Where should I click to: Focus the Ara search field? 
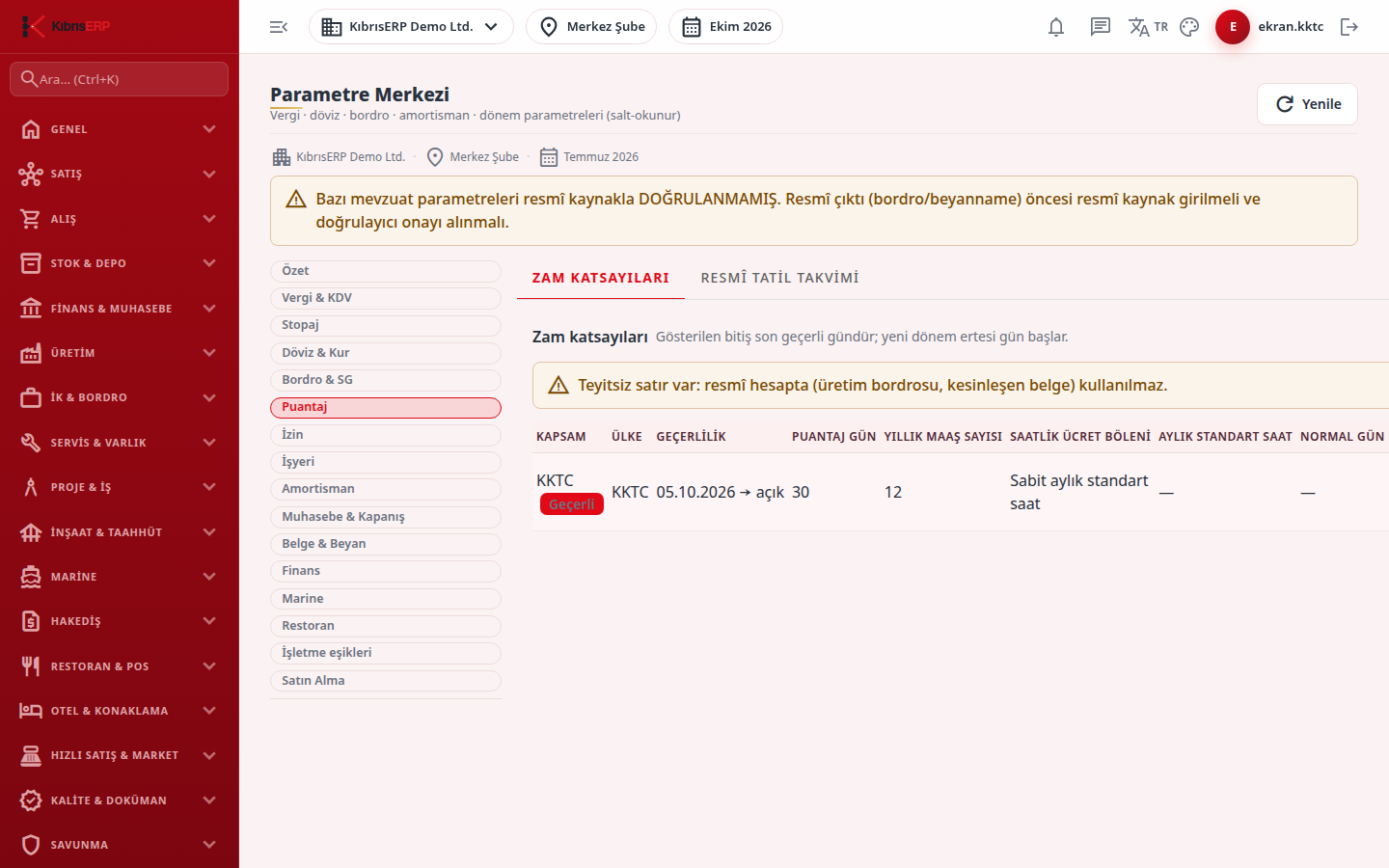pyautogui.click(x=120, y=79)
